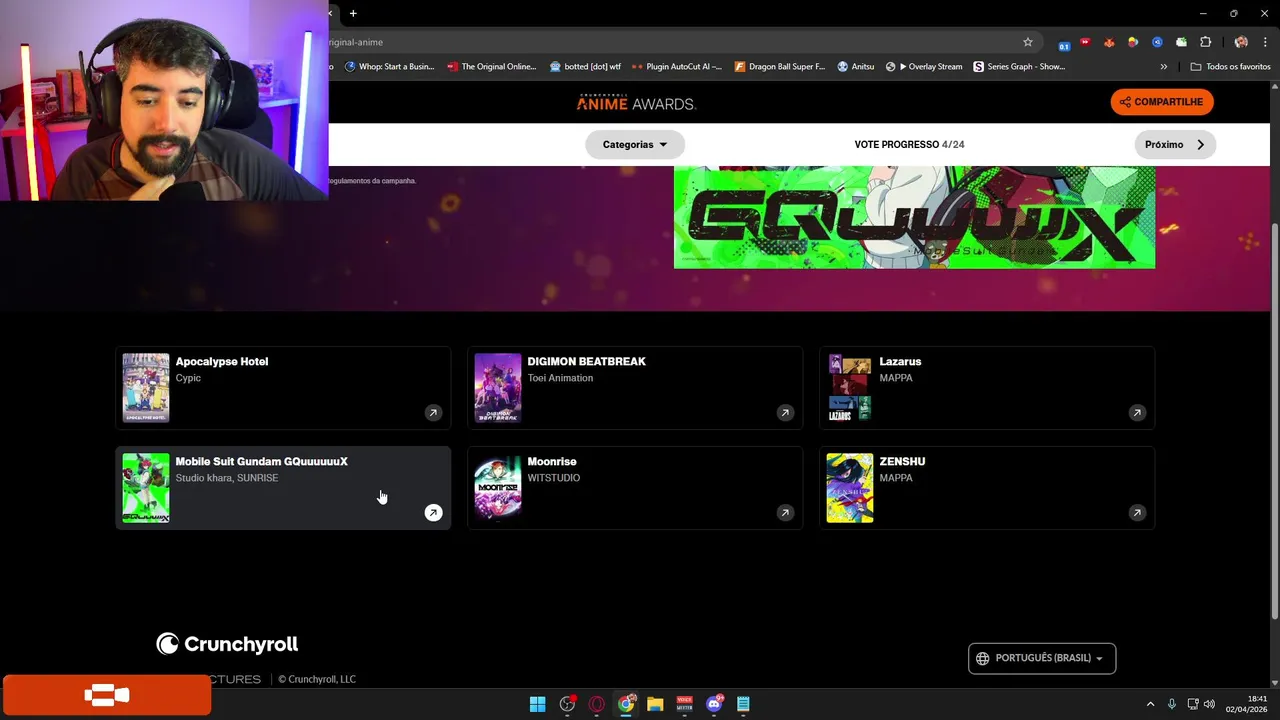Open the Series Graph bookmark
The height and width of the screenshot is (720, 1280).
pos(1020,67)
